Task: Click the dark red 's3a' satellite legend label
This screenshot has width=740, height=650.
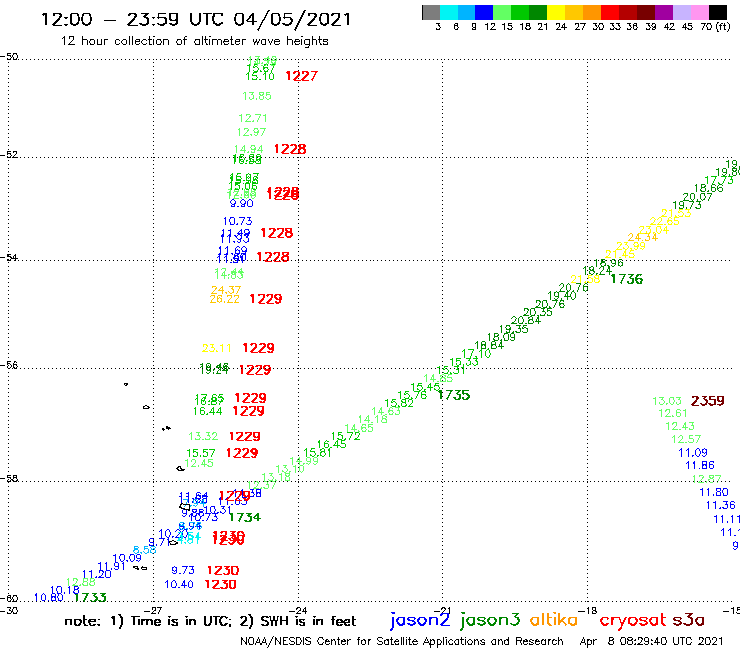Action: [x=689, y=620]
